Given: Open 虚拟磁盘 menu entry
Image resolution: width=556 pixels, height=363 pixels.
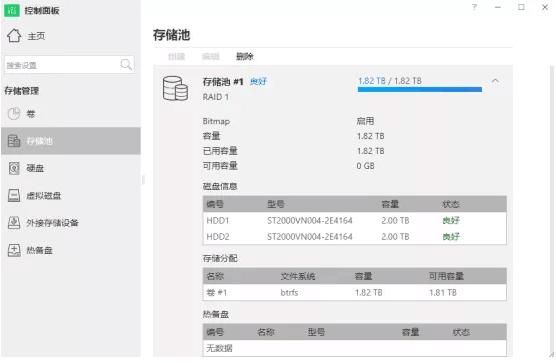Looking at the screenshot, I should pyautogui.click(x=44, y=196).
